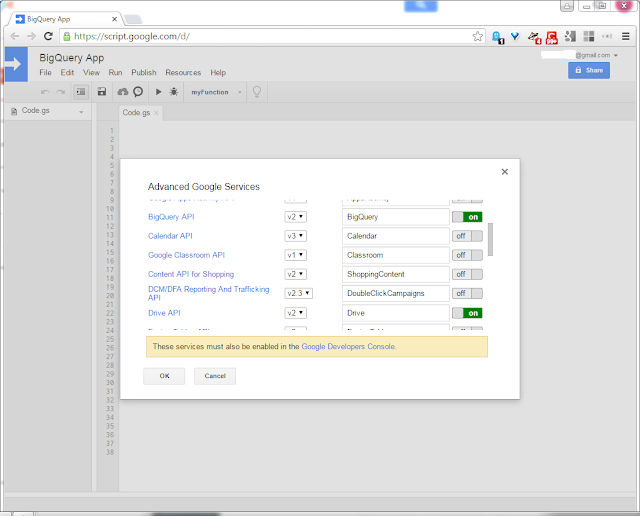This screenshot has width=640, height=516.
Task: Edit the ShoppingContent identifier field
Action: (x=396, y=274)
